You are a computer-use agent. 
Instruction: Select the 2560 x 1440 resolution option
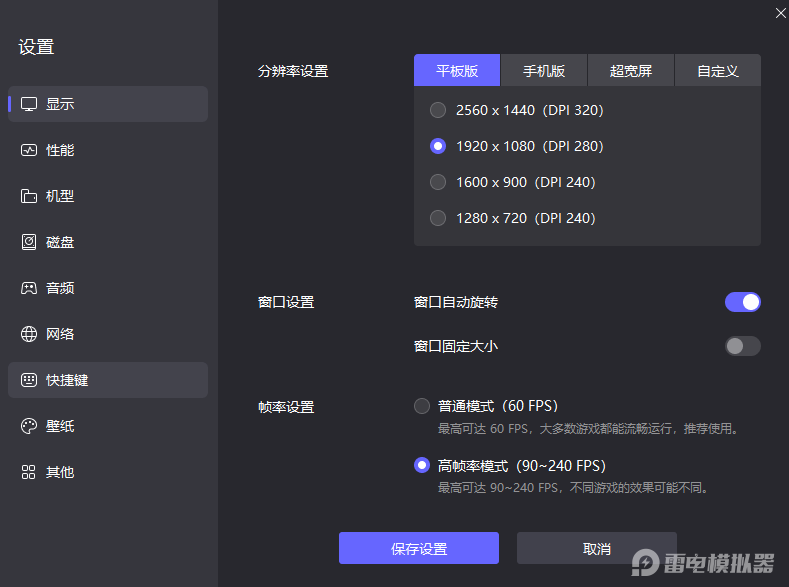click(517, 110)
